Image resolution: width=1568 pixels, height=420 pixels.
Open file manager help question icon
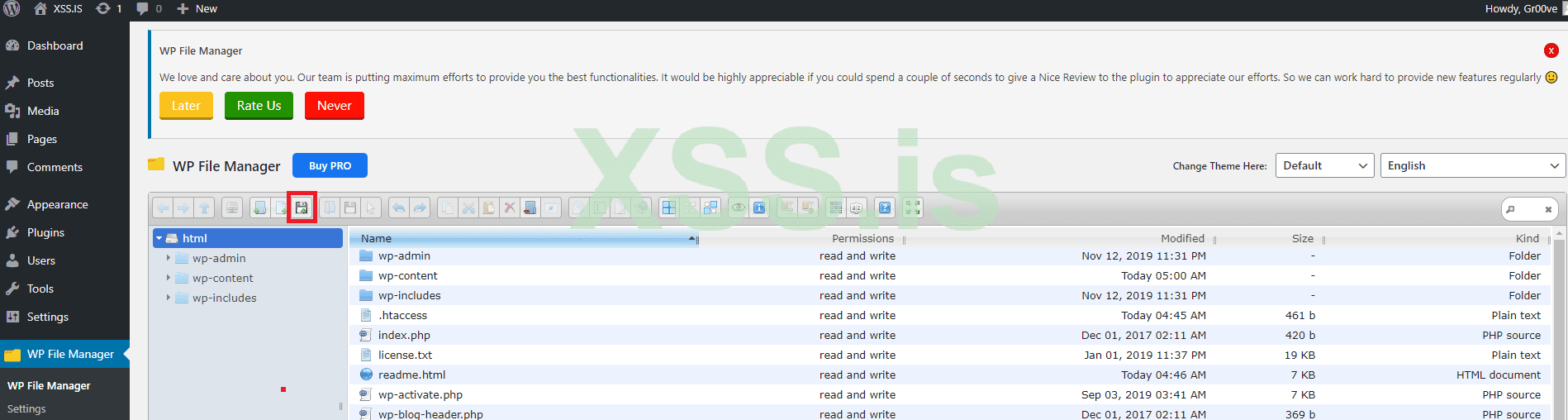(884, 208)
